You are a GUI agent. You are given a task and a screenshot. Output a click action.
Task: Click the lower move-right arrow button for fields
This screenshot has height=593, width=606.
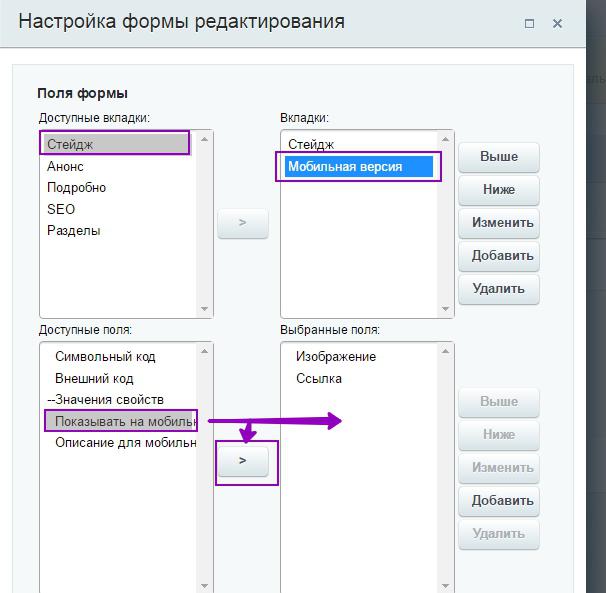[243, 461]
